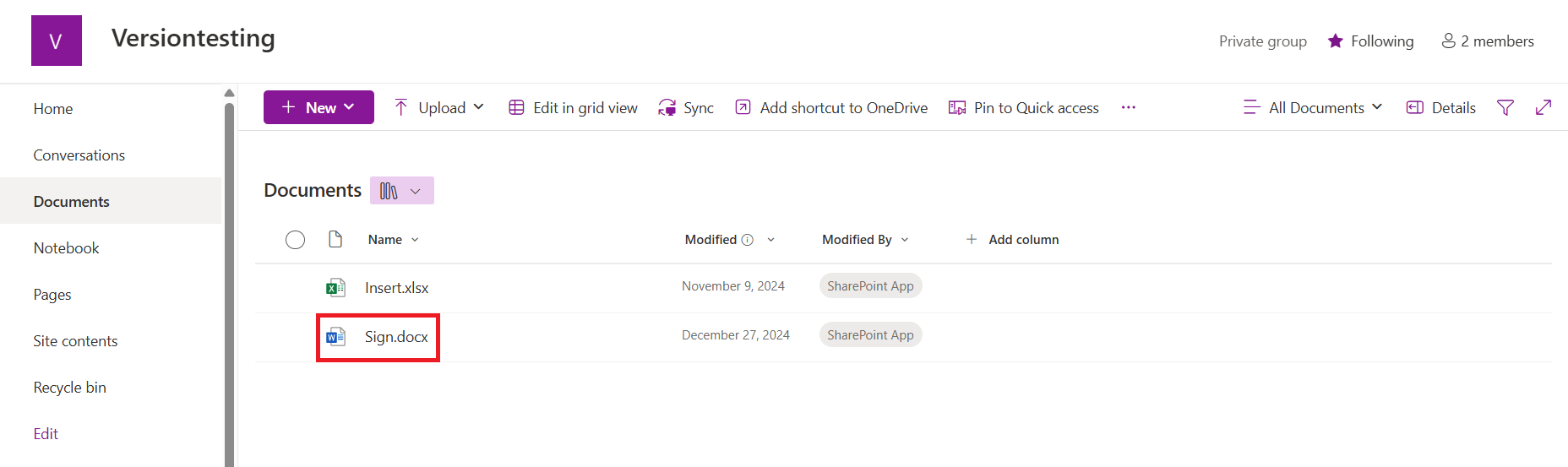Click the November 9, 2024 date cell
This screenshot has width=1568, height=467.
pos(733,286)
